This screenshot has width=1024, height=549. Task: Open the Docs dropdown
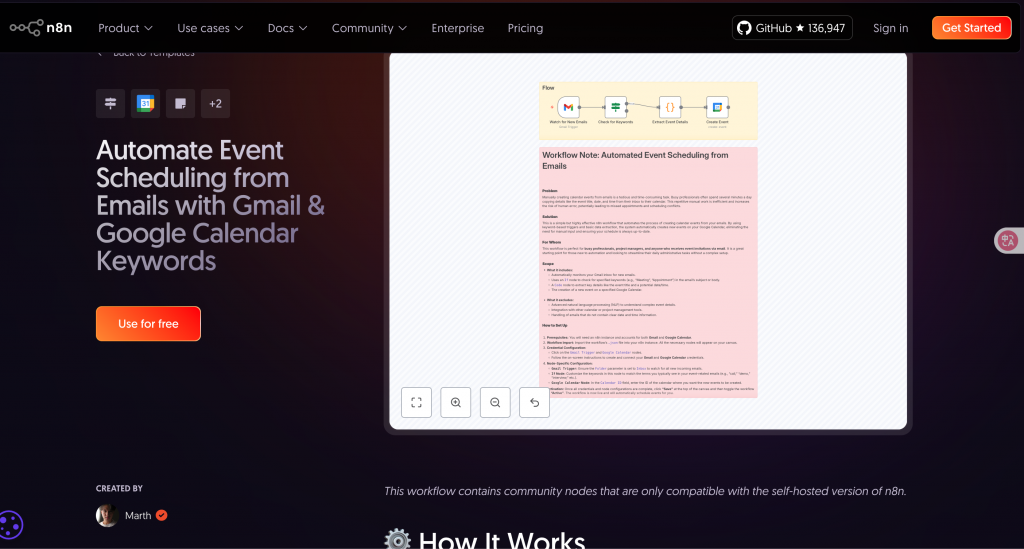tap(287, 28)
